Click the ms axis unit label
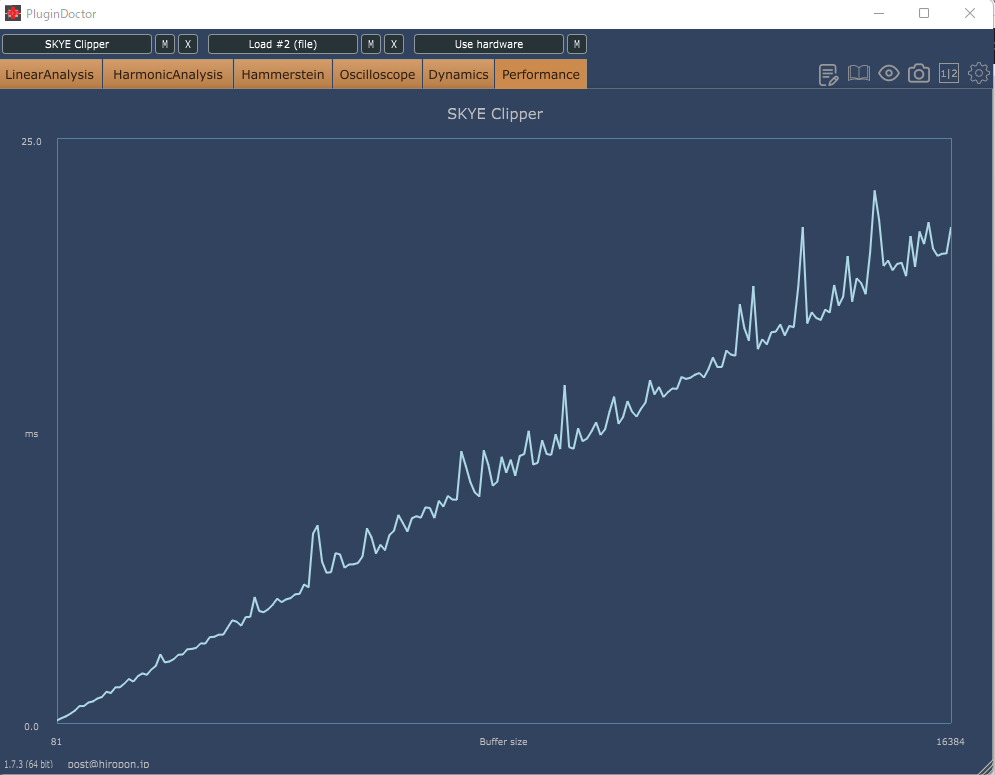This screenshot has height=775, width=995. [x=31, y=434]
